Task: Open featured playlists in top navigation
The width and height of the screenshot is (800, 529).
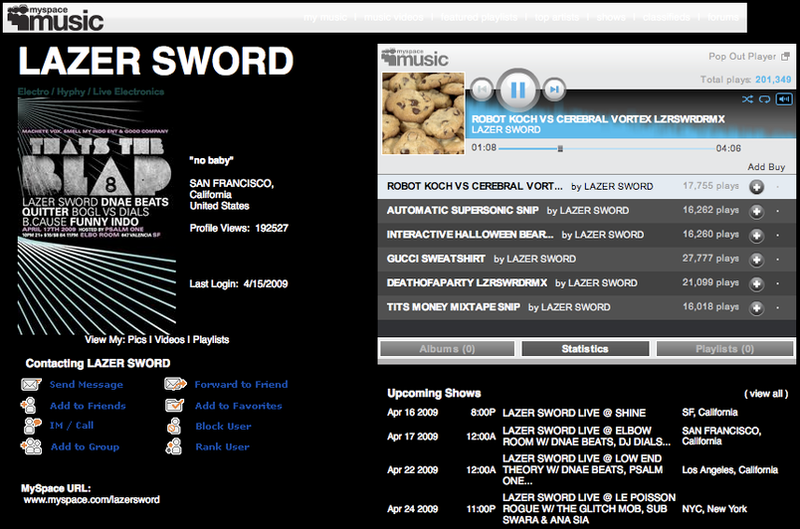Action: pos(479,17)
